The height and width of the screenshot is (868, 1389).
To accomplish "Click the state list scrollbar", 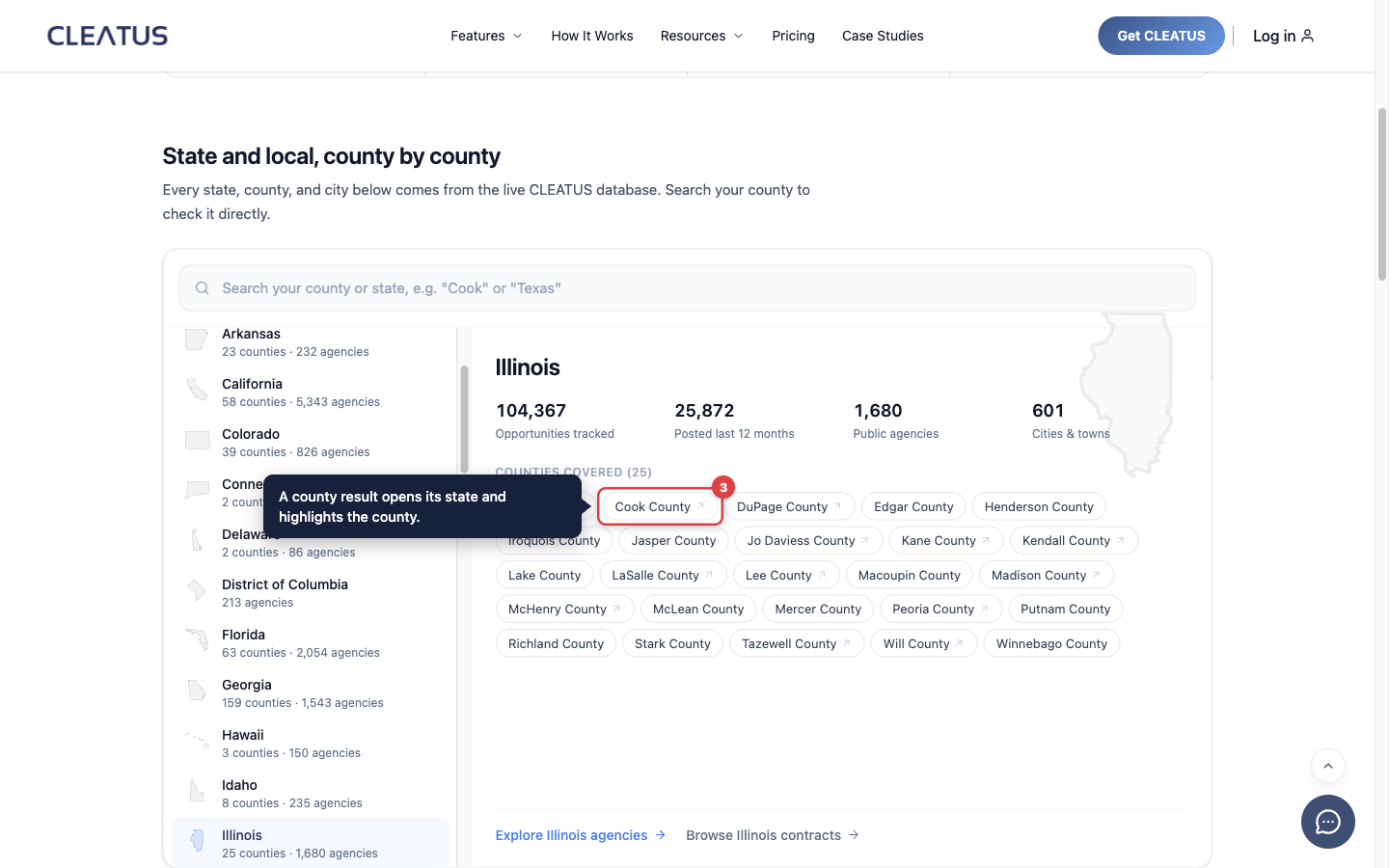I will pyautogui.click(x=464, y=419).
